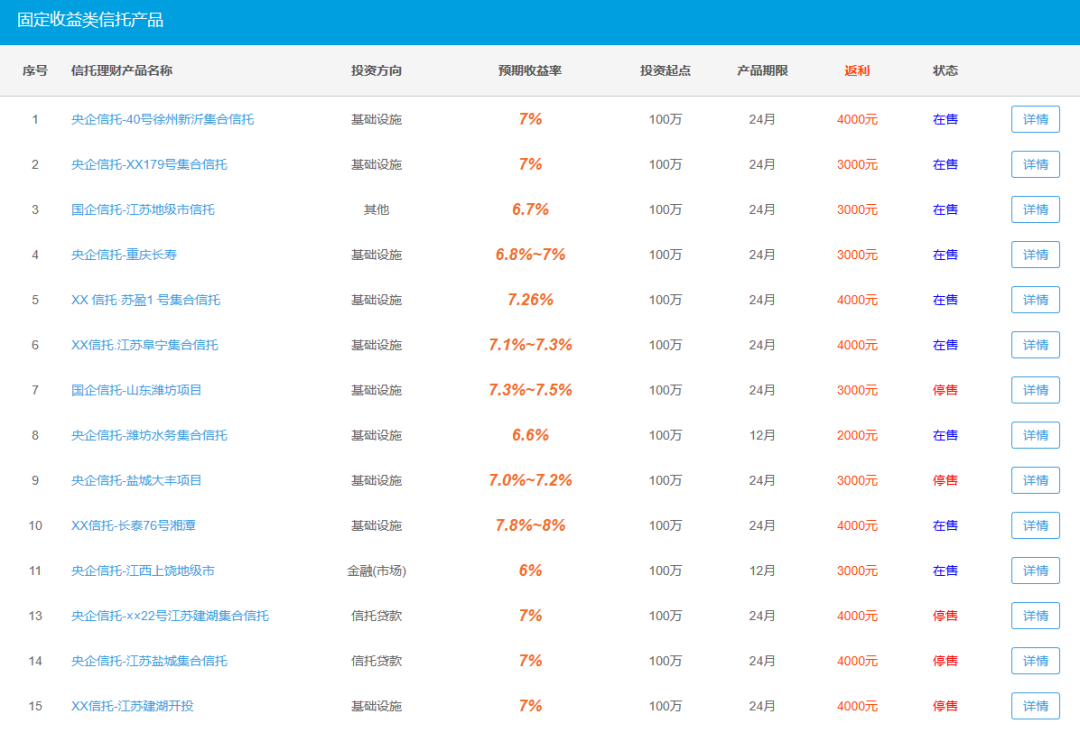Select the 6.8%~7% yield value
The height and width of the screenshot is (733, 1080).
tap(530, 255)
